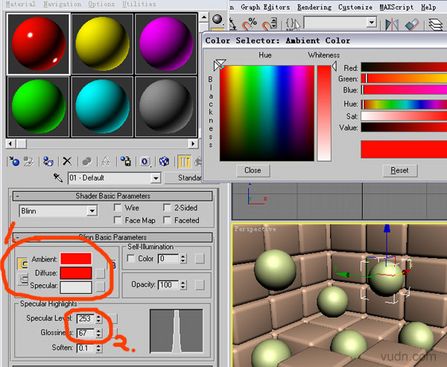
Task: Open Customize menu
Action: (355, 7)
